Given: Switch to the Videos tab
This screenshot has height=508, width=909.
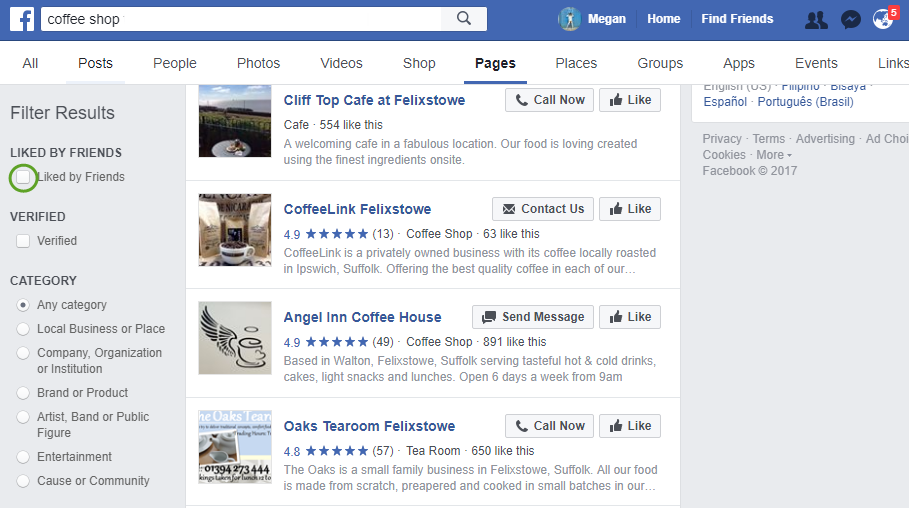Looking at the screenshot, I should point(341,63).
